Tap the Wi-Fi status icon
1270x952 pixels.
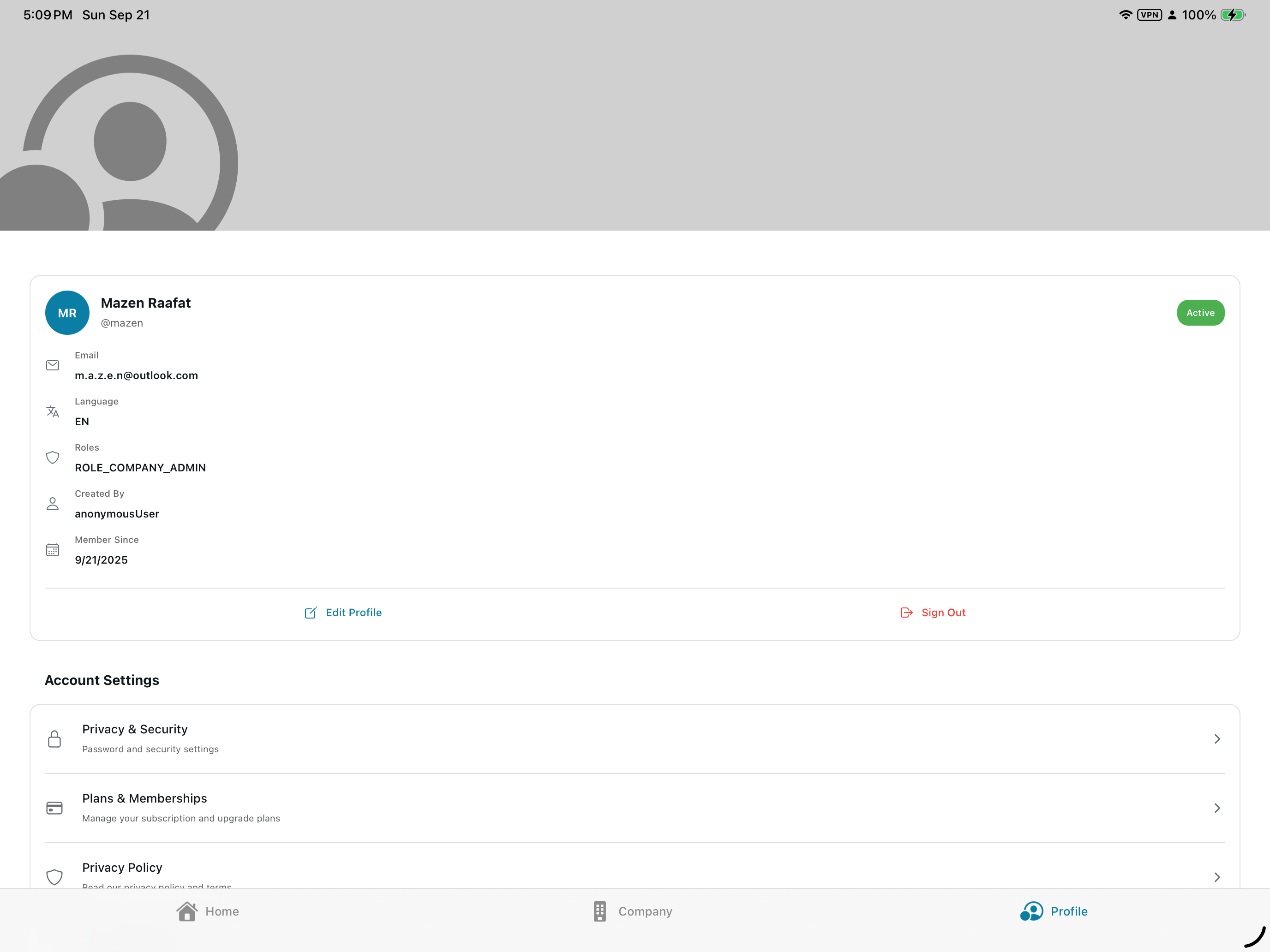[x=1125, y=15]
